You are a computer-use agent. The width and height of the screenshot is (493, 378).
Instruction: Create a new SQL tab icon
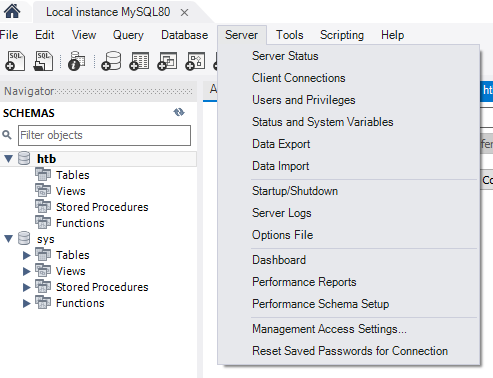point(15,61)
